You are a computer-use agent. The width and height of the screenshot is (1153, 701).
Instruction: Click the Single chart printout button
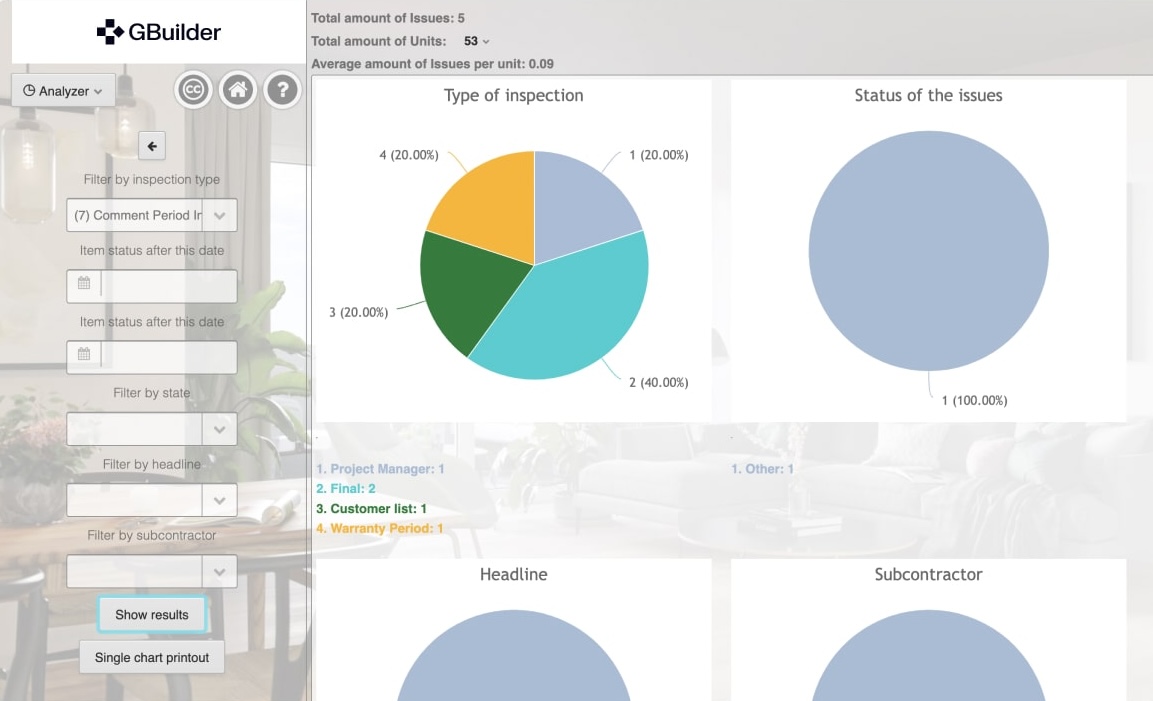[x=151, y=657]
